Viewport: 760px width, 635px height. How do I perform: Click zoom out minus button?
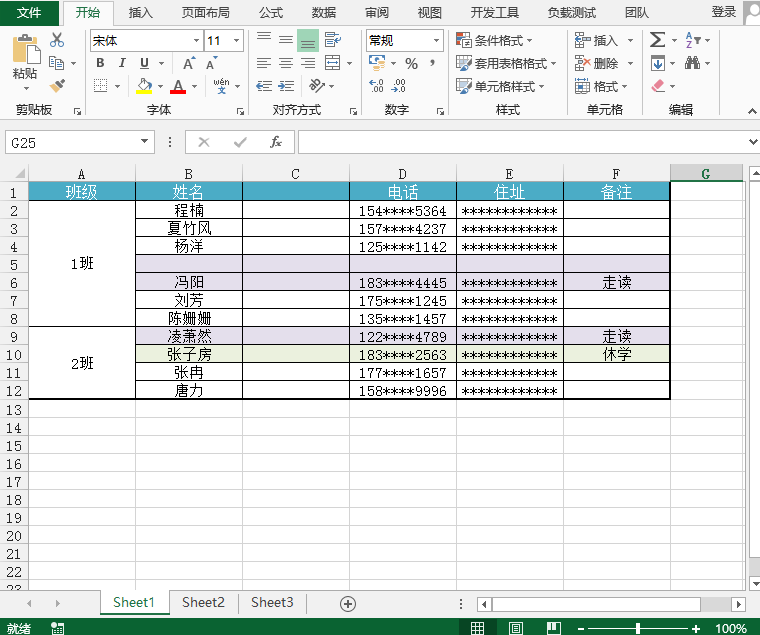(581, 629)
